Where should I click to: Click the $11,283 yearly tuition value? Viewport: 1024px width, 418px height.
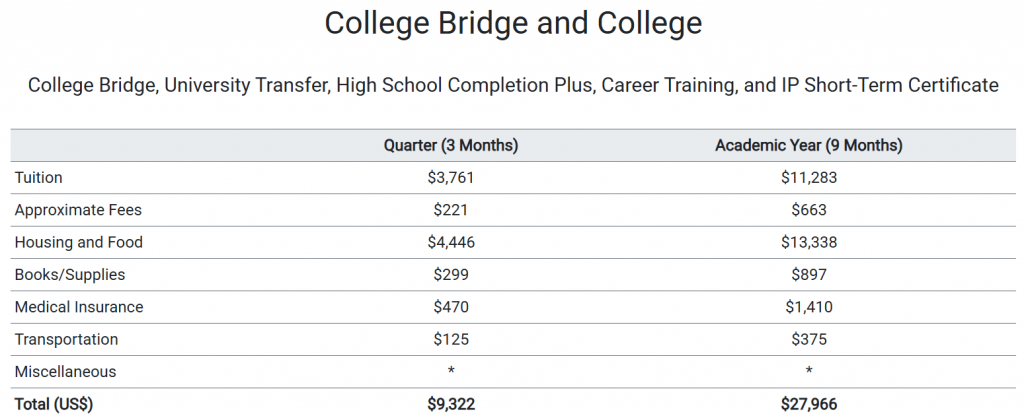click(x=808, y=178)
